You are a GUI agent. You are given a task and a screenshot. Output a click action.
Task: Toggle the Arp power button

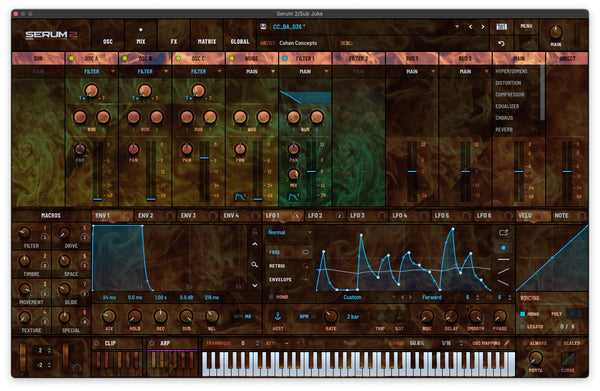coord(152,343)
